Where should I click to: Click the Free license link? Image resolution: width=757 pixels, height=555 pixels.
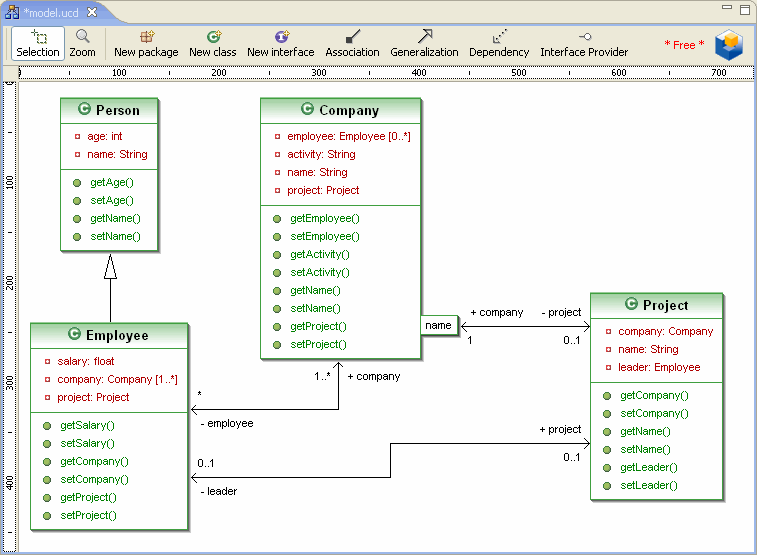tap(684, 45)
